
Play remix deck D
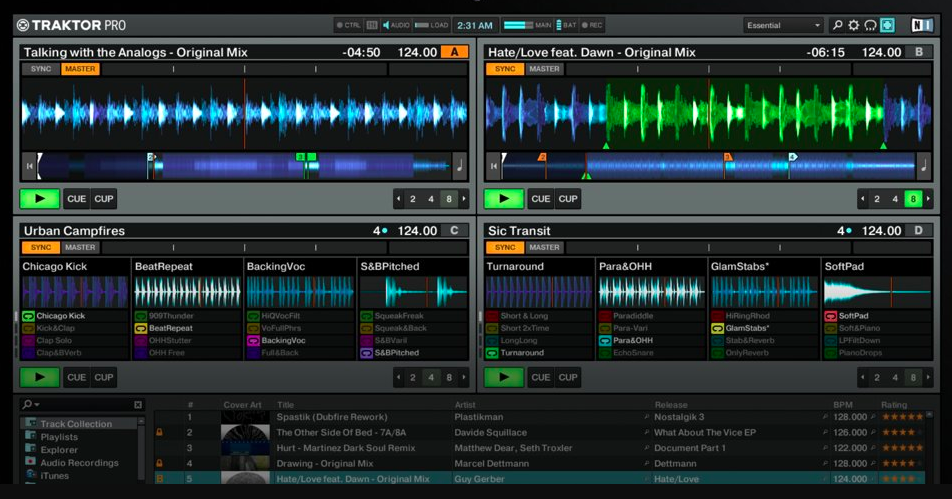click(x=503, y=377)
